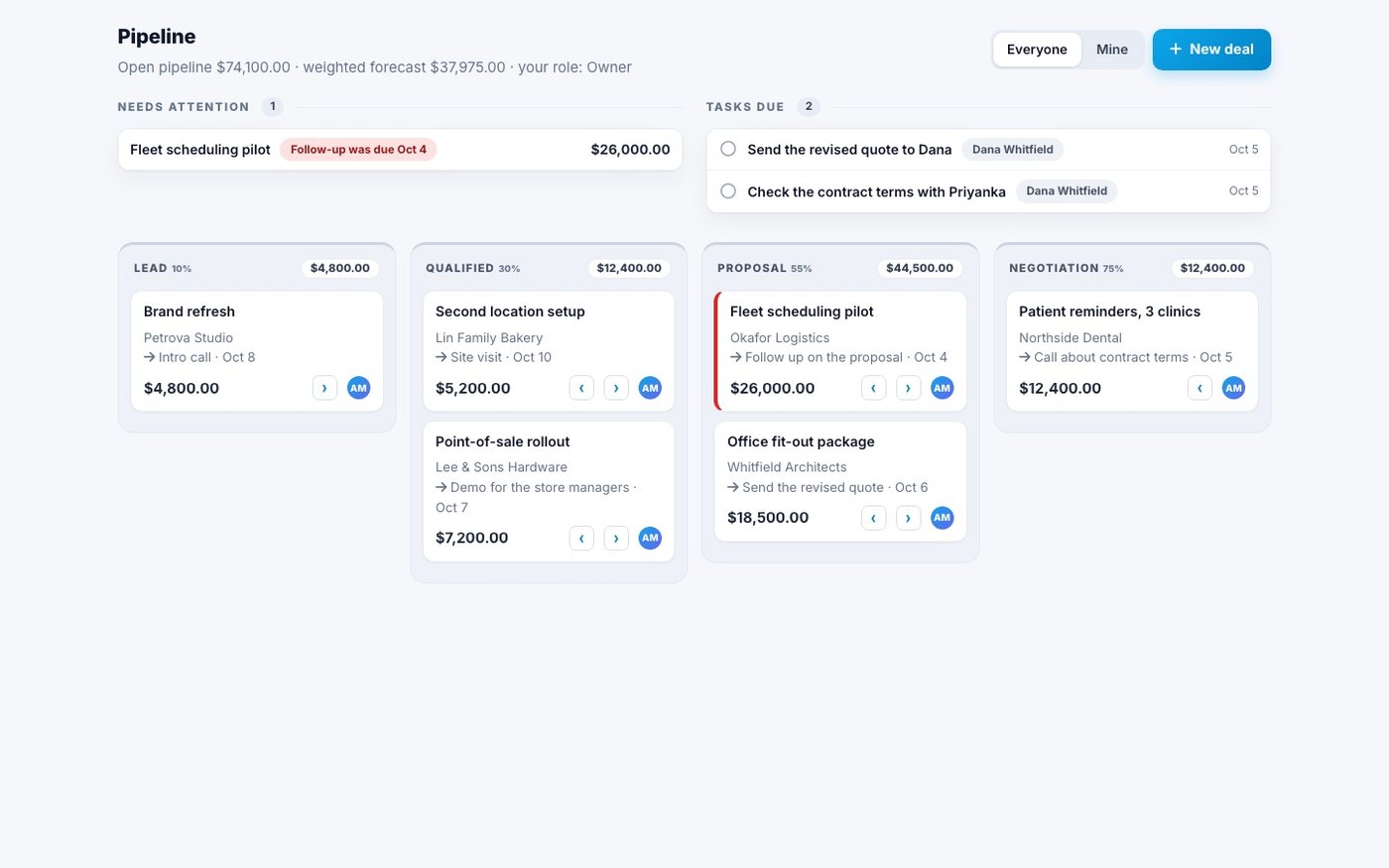Open the Office fit-out package deal
This screenshot has width=1389, height=868.
coord(840,482)
